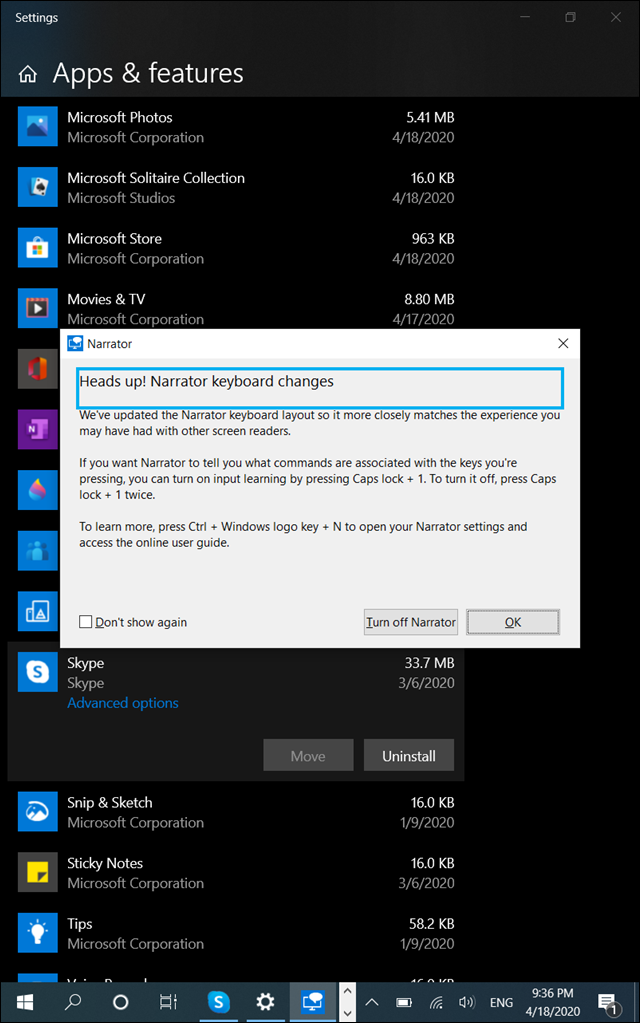Select the People app icon in list
Viewport: 640px width, 1023px height.
pyautogui.click(x=37, y=551)
